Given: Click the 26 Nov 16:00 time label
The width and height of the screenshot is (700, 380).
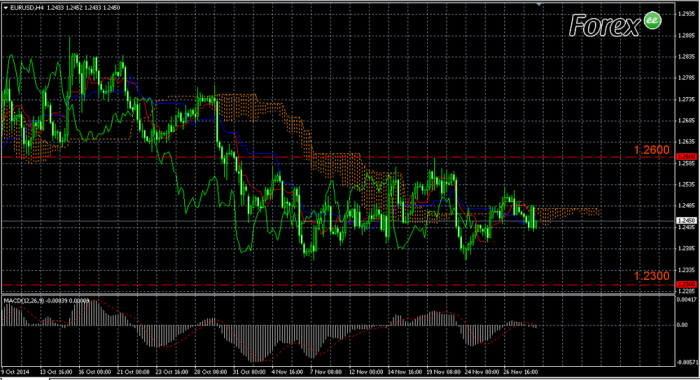Looking at the screenshot, I should tap(521, 372).
